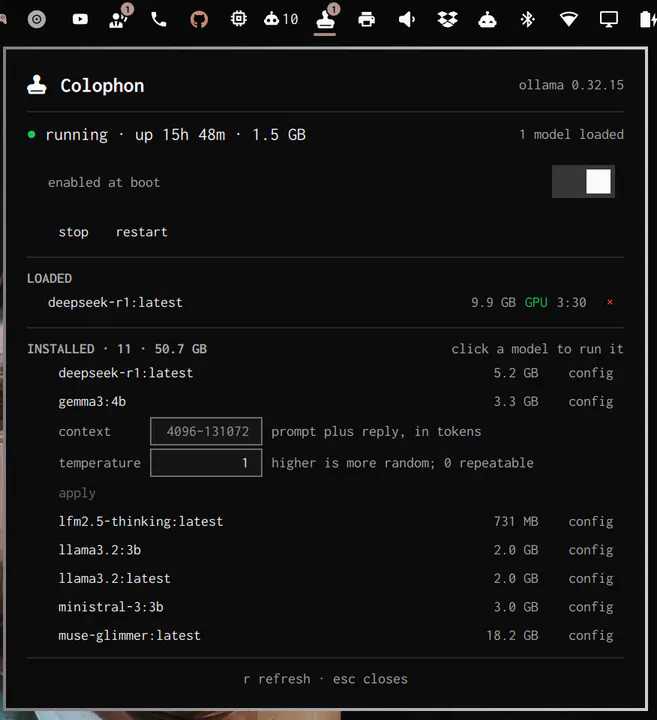The height and width of the screenshot is (720, 657).
Task: Open config for ministral-3:3b
Action: click(591, 607)
